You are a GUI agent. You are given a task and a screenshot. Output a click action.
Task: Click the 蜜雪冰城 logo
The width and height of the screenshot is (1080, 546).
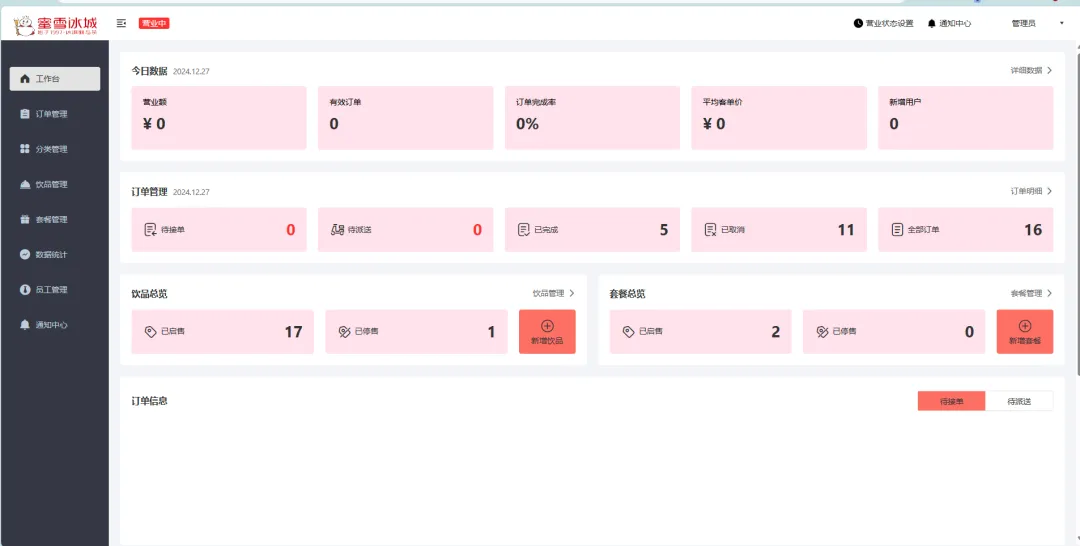point(55,25)
